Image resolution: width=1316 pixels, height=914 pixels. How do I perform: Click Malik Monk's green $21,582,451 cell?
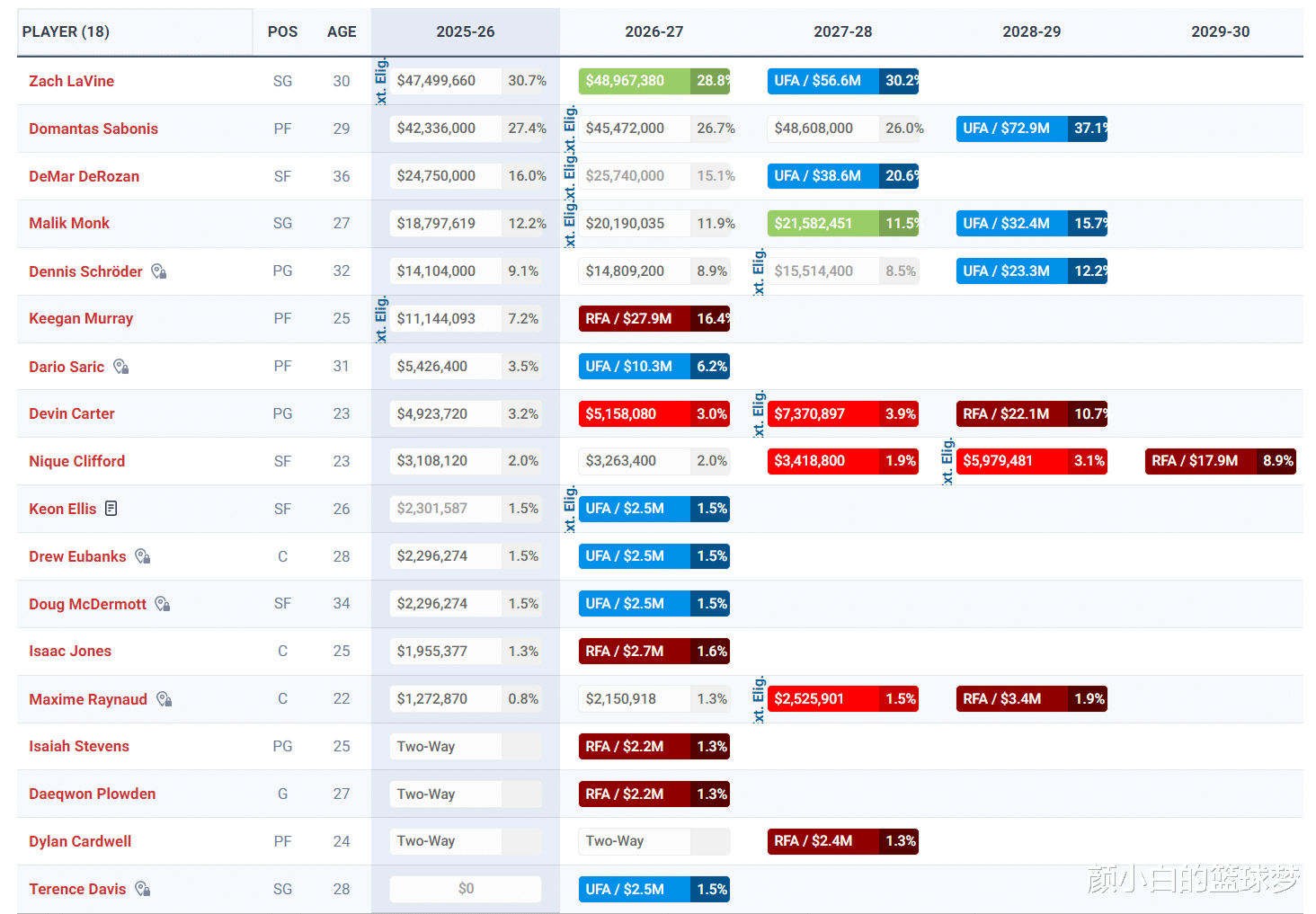[x=843, y=223]
